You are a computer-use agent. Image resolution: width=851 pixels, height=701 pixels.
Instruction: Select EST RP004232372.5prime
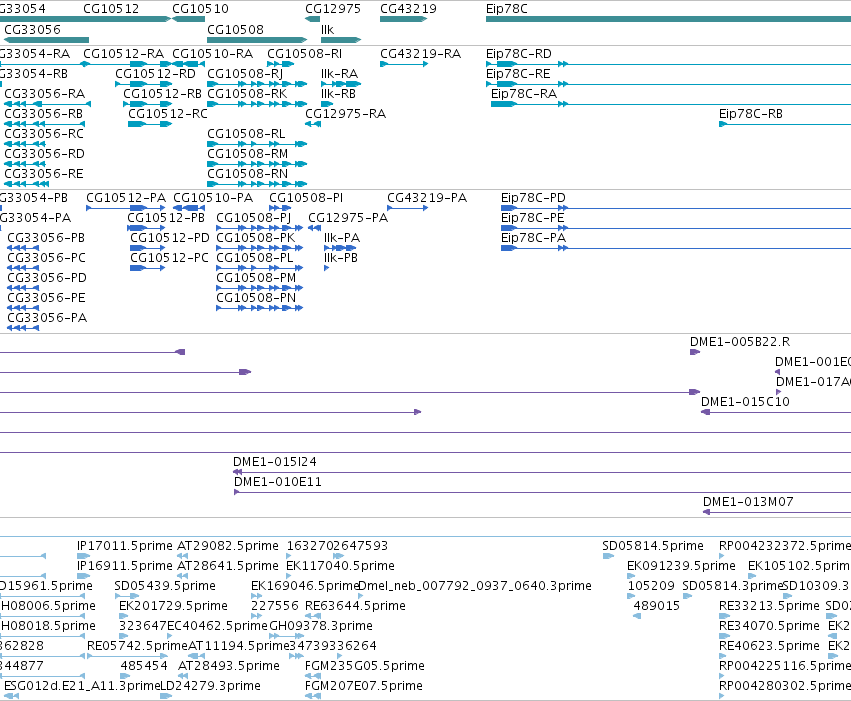click(x=785, y=546)
